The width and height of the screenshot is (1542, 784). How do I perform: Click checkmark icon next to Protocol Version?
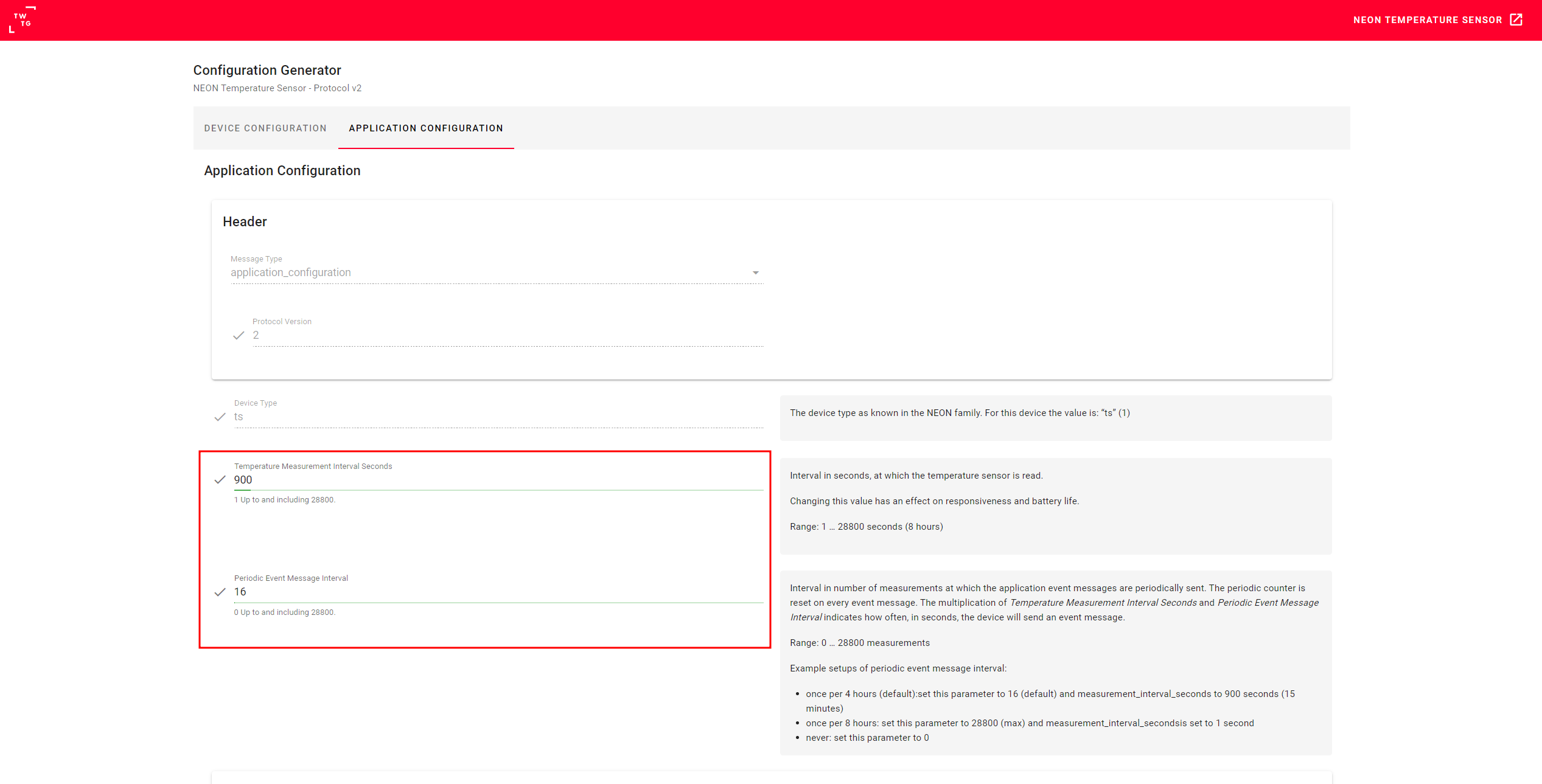(239, 336)
